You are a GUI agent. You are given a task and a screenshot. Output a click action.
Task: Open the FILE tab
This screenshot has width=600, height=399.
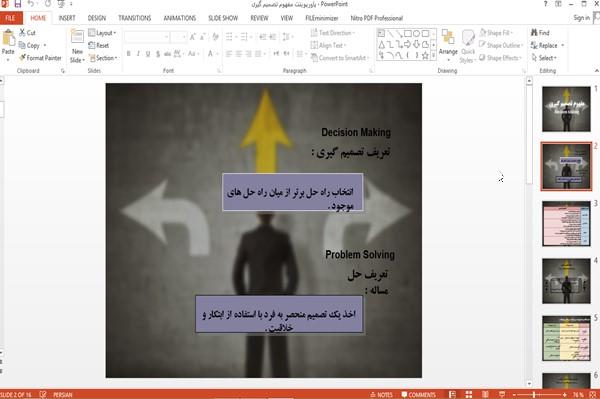click(11, 18)
